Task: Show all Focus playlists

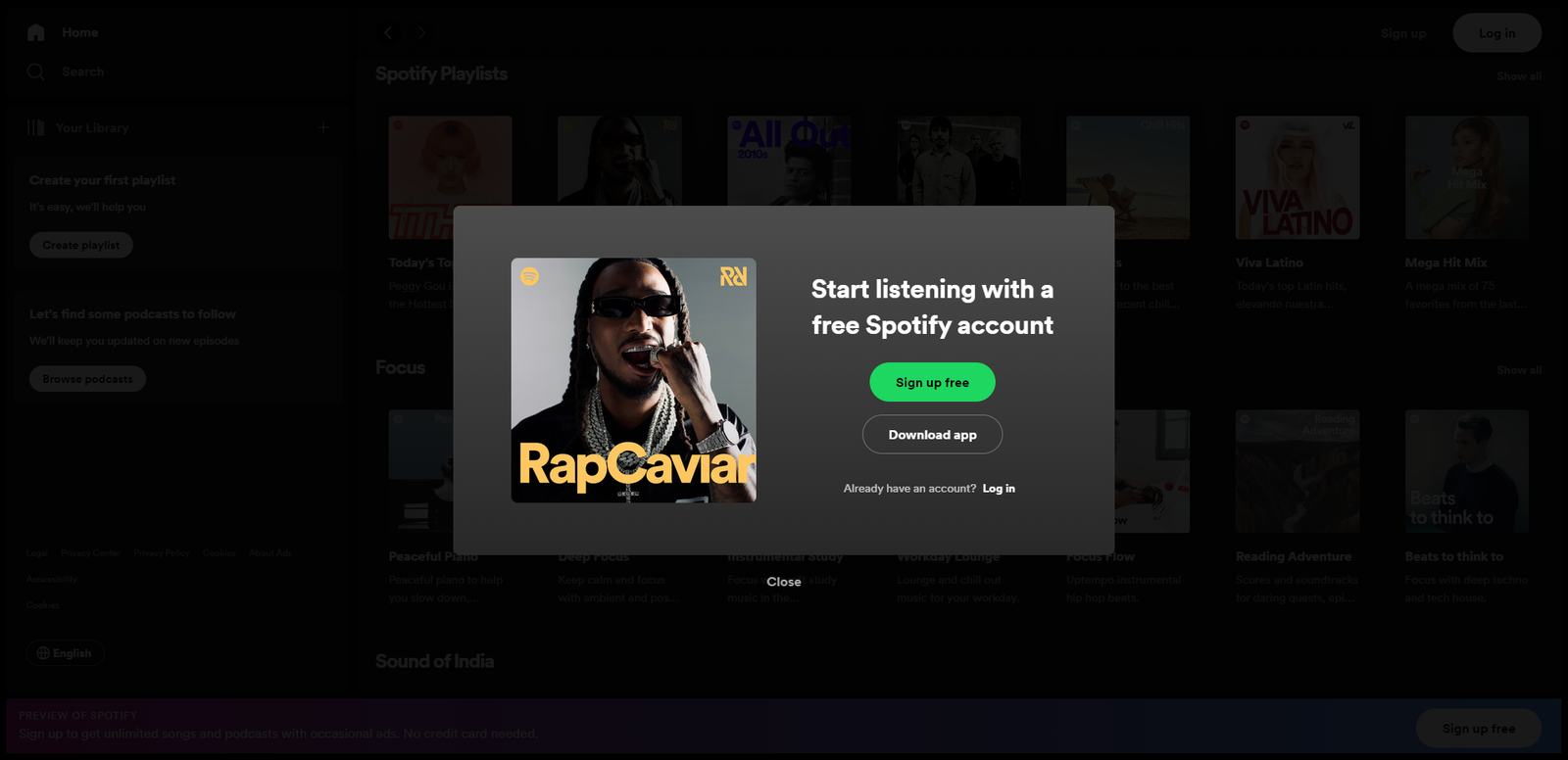Action: coord(1519,370)
